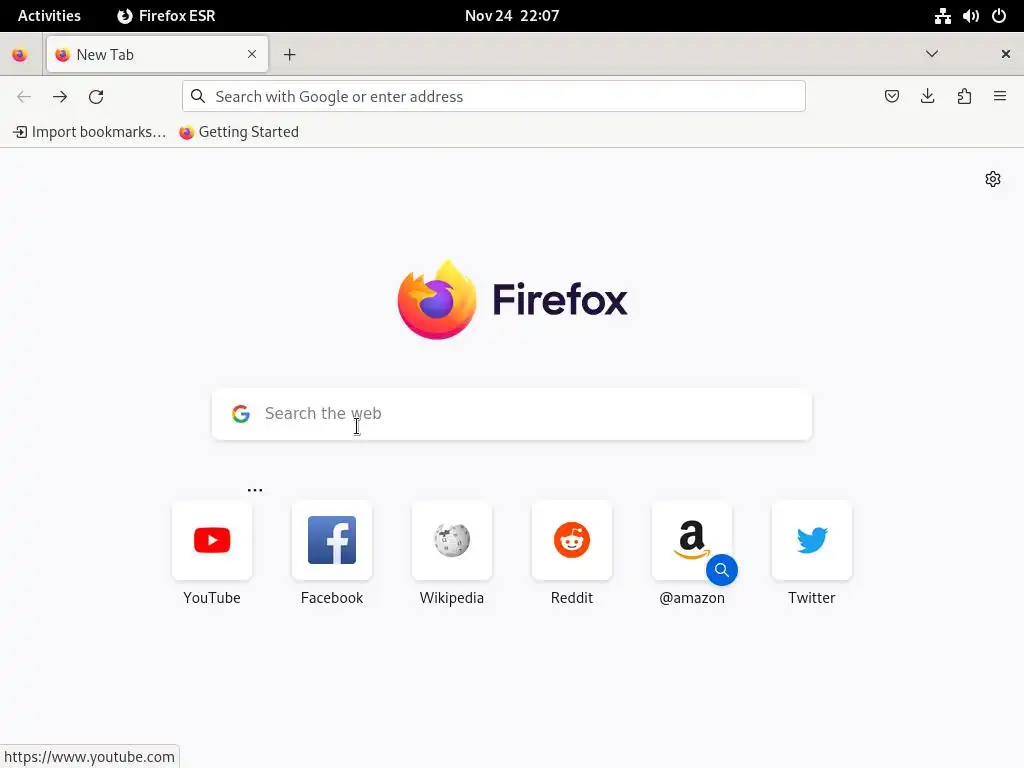Viewport: 1024px width, 768px height.
Task: Close the New Tab tab
Action: click(x=252, y=54)
